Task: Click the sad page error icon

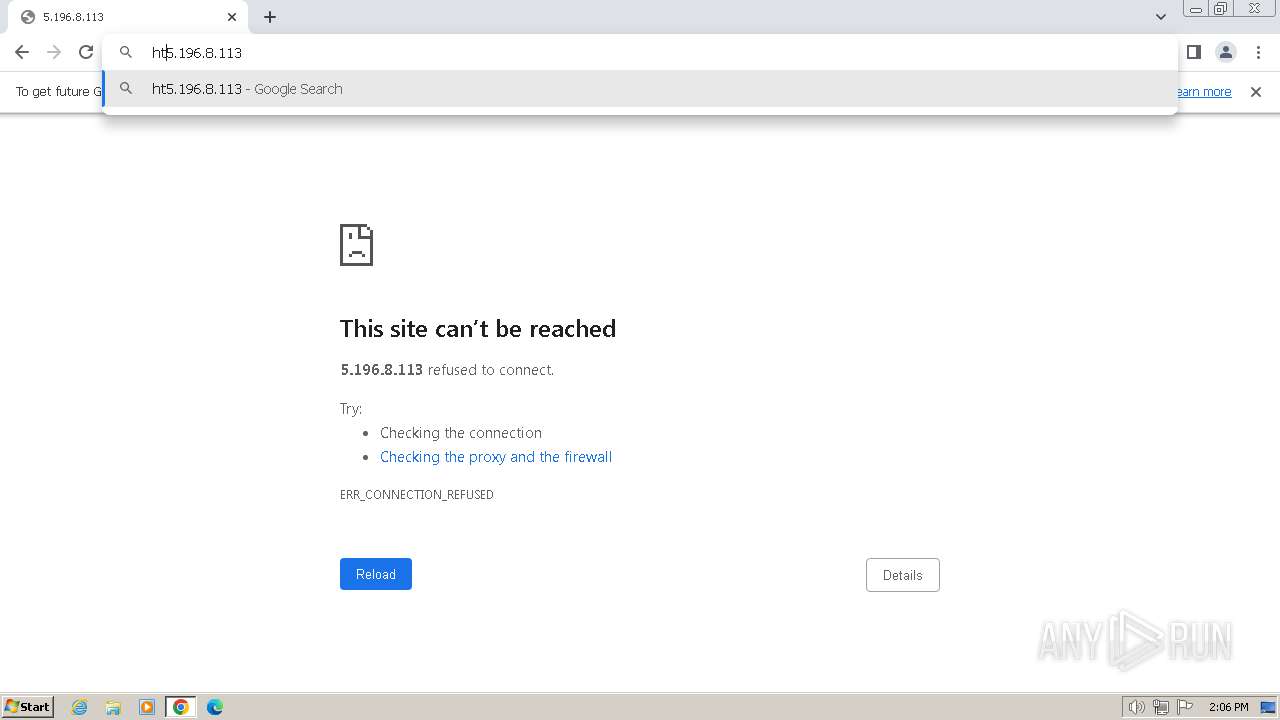Action: 357,245
